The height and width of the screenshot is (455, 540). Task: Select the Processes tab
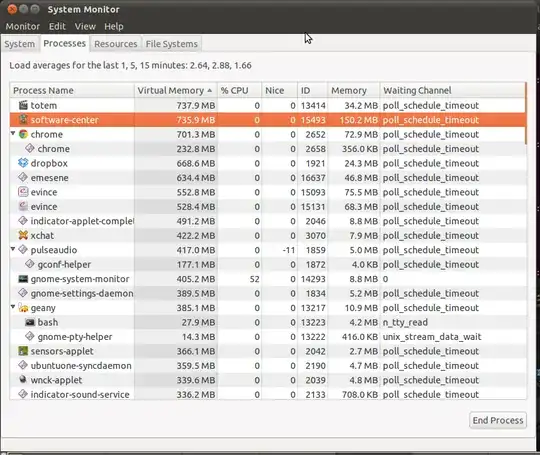pyautogui.click(x=65, y=43)
